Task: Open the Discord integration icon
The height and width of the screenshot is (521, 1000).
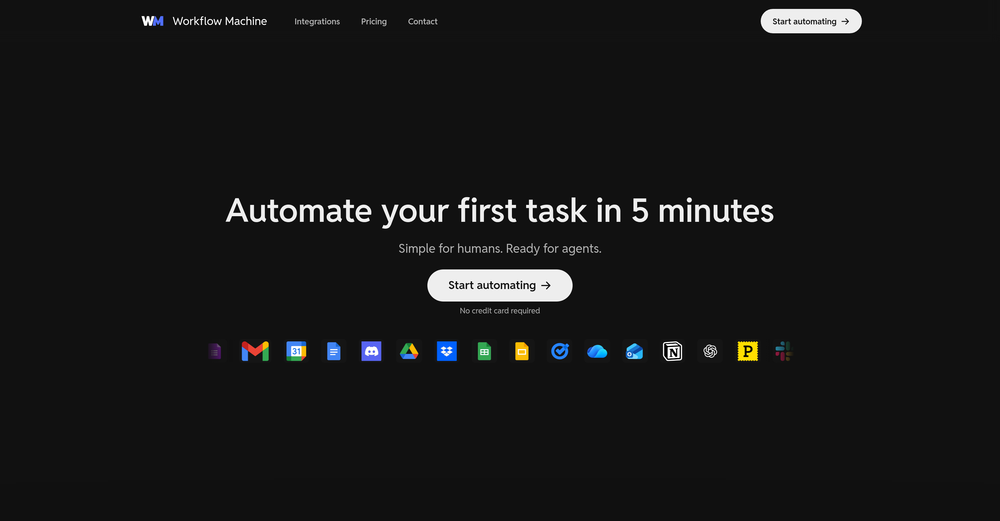Action: [x=371, y=351]
